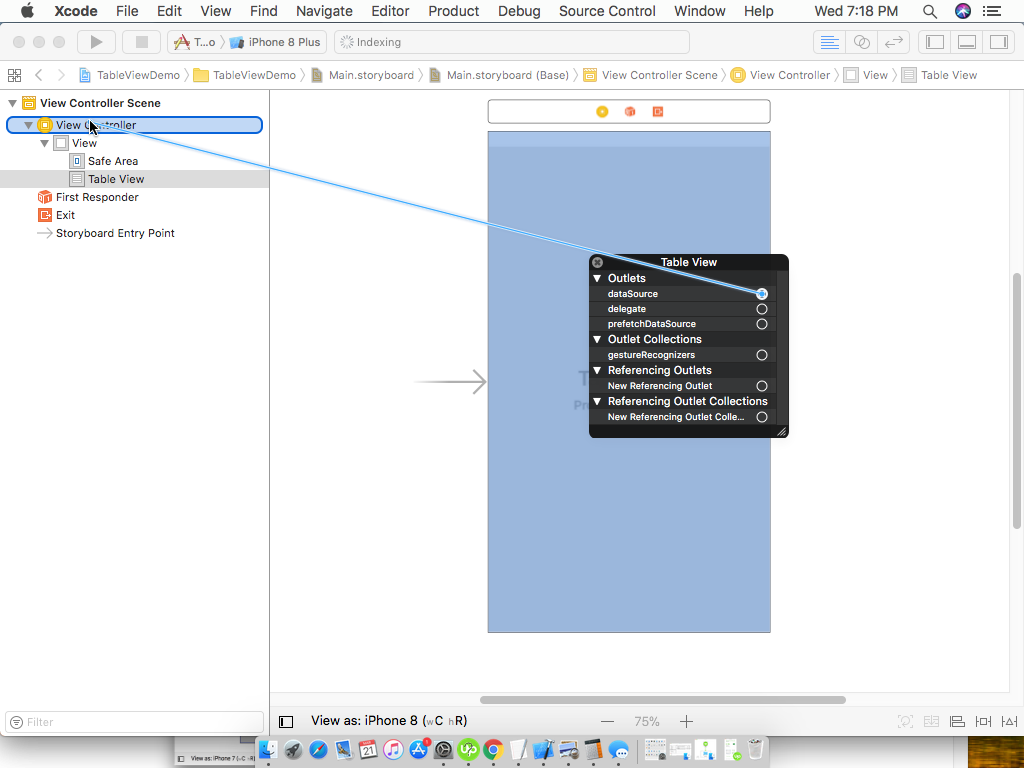Click the Run (play) button
The image size is (1024, 768).
pyautogui.click(x=96, y=42)
